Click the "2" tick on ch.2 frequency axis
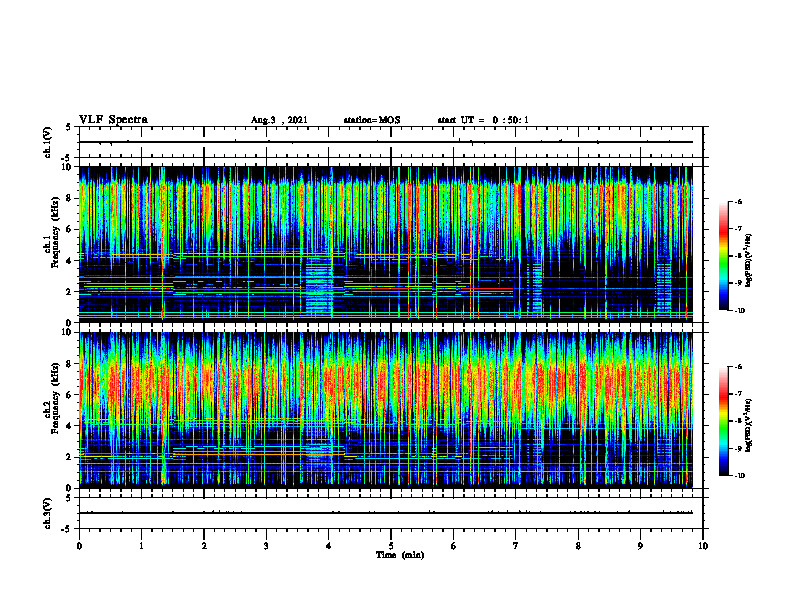 tap(70, 457)
